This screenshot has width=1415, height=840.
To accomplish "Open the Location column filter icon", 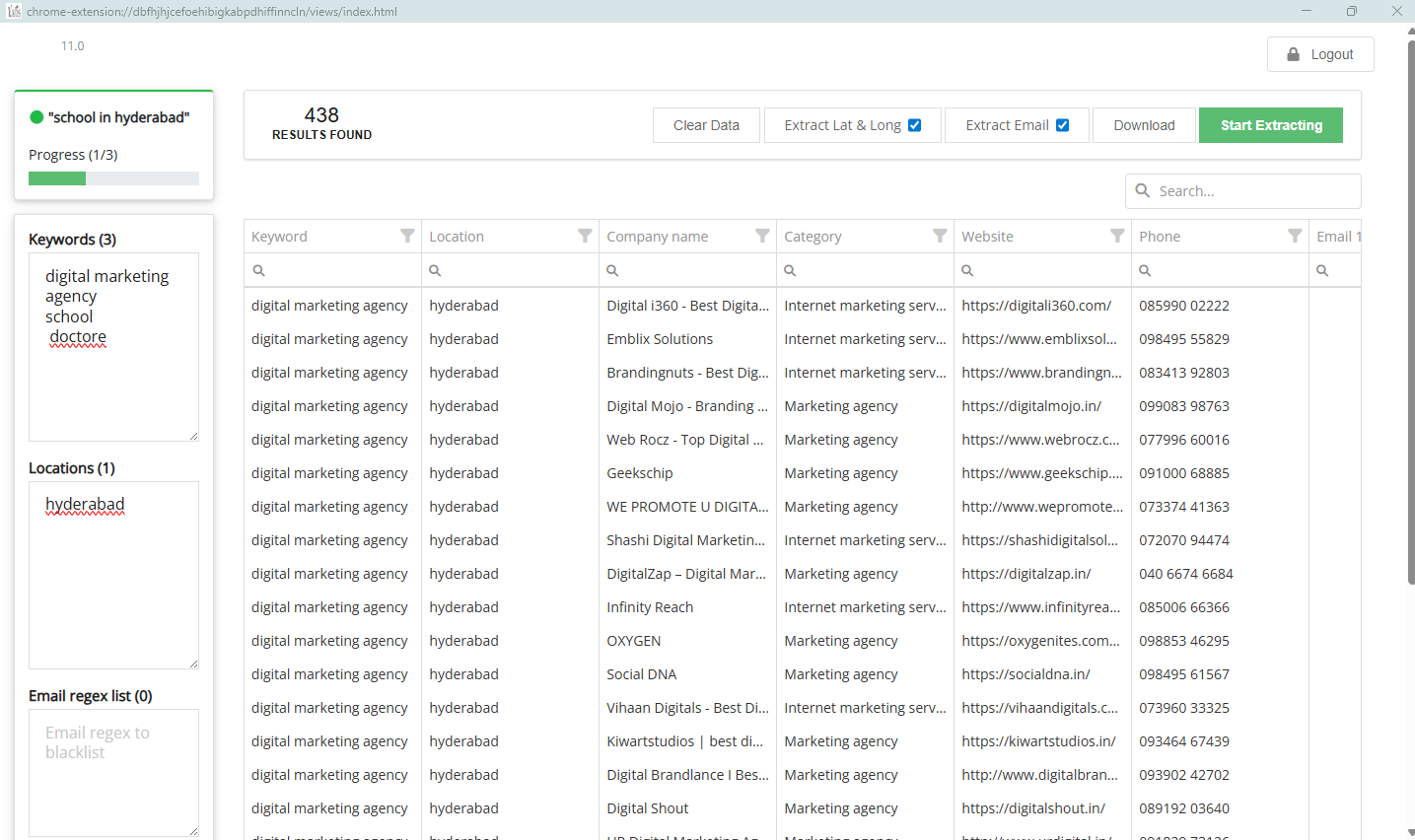I will pyautogui.click(x=585, y=236).
